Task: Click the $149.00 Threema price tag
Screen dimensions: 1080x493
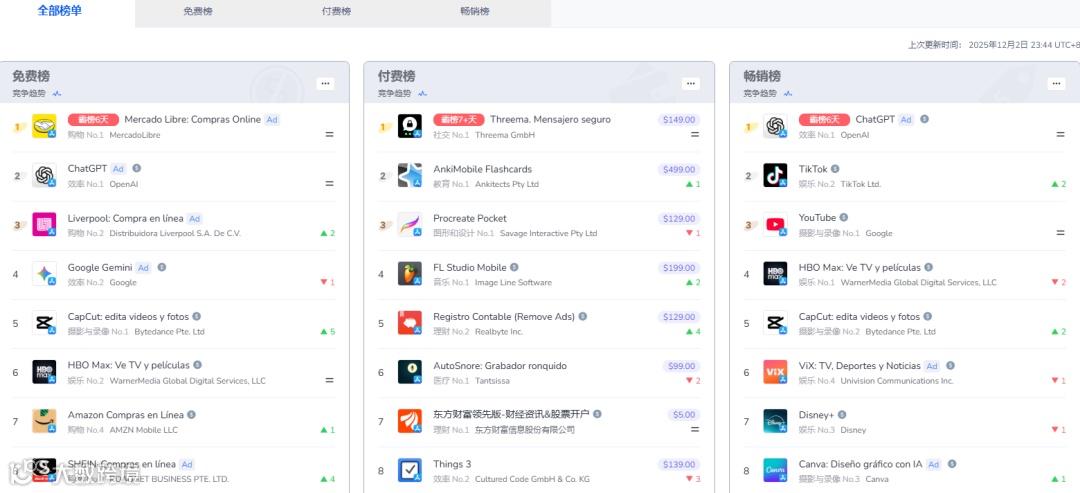Action: (678, 120)
